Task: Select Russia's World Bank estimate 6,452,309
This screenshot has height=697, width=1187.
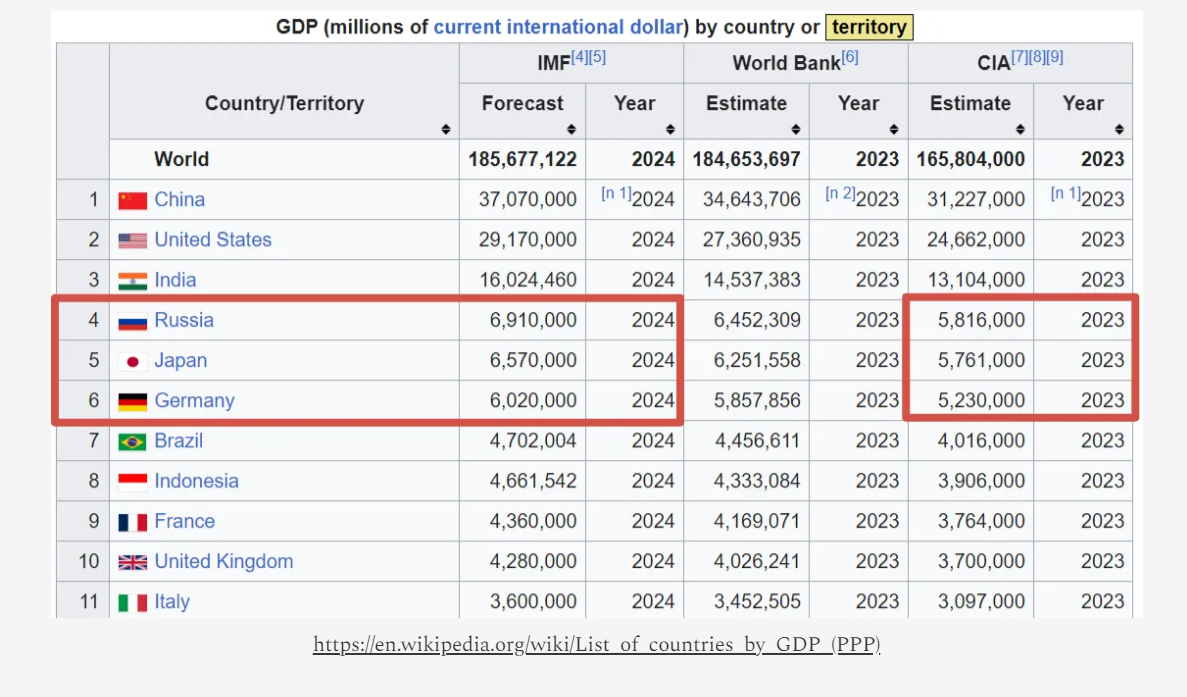Action: pos(757,319)
